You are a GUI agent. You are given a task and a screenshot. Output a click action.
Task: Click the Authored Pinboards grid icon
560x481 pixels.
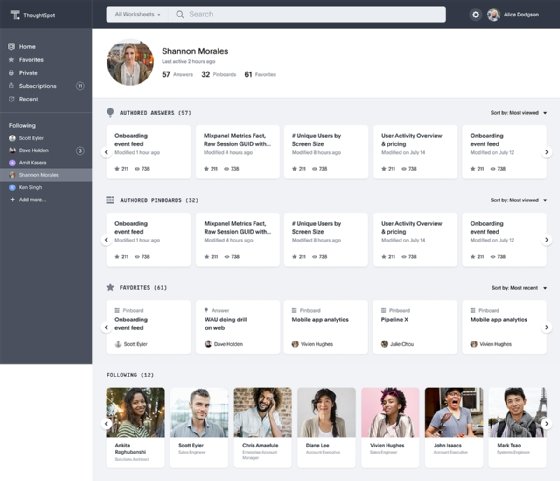110,200
